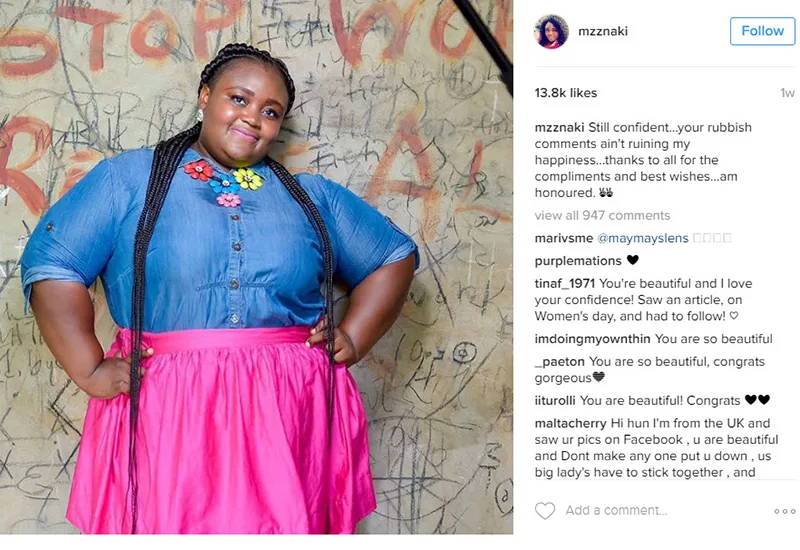Click the mzznaki name in caption
800x550 pixels.
559,127
